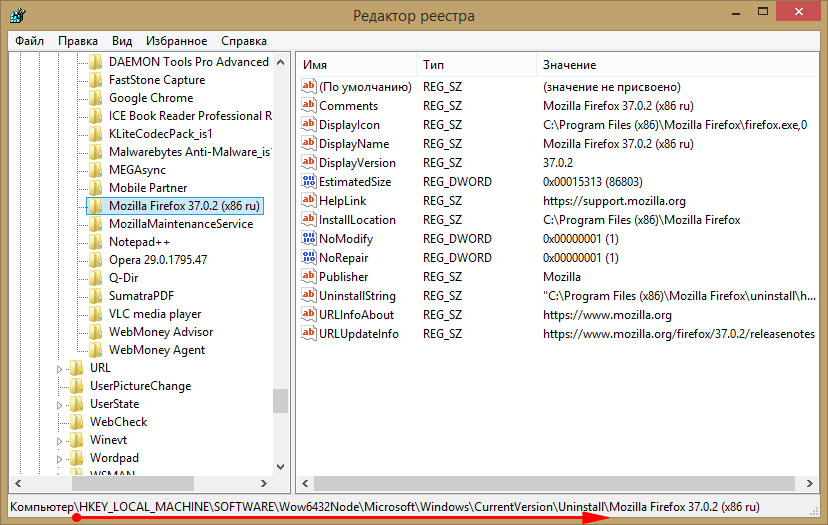Click the 0x00015313 (86803) value data
The width and height of the screenshot is (828, 525).
pyautogui.click(x=592, y=182)
